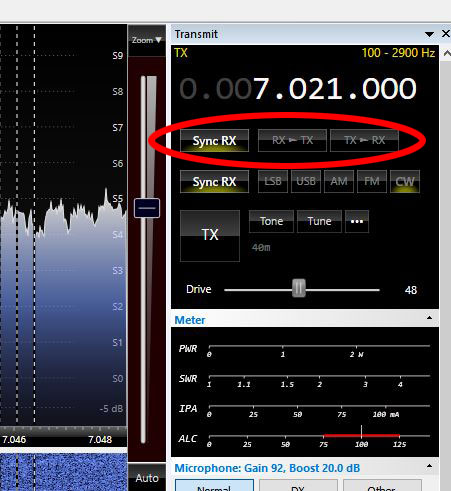This screenshot has width=451, height=491.
Task: Click the 7.048 frequency axis label
Action: pos(100,439)
